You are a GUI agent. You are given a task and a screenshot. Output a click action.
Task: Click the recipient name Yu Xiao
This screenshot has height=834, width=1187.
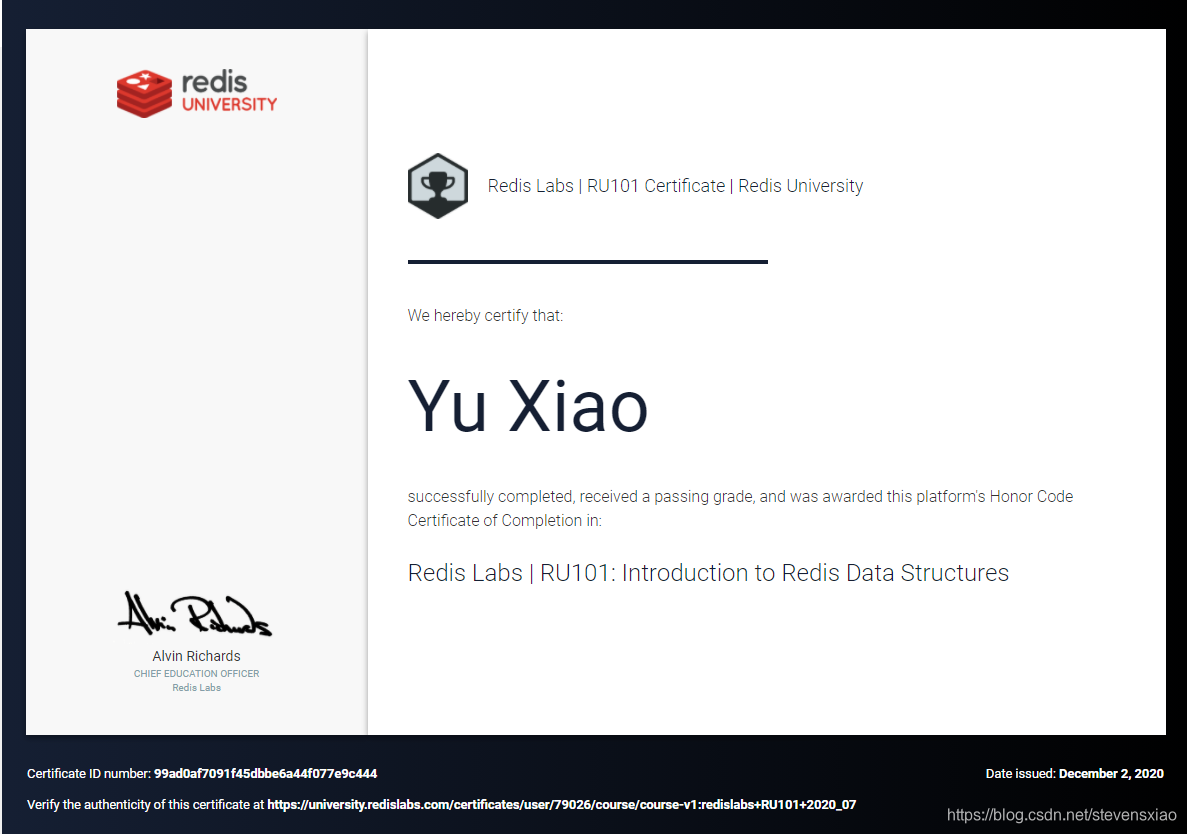click(x=527, y=407)
